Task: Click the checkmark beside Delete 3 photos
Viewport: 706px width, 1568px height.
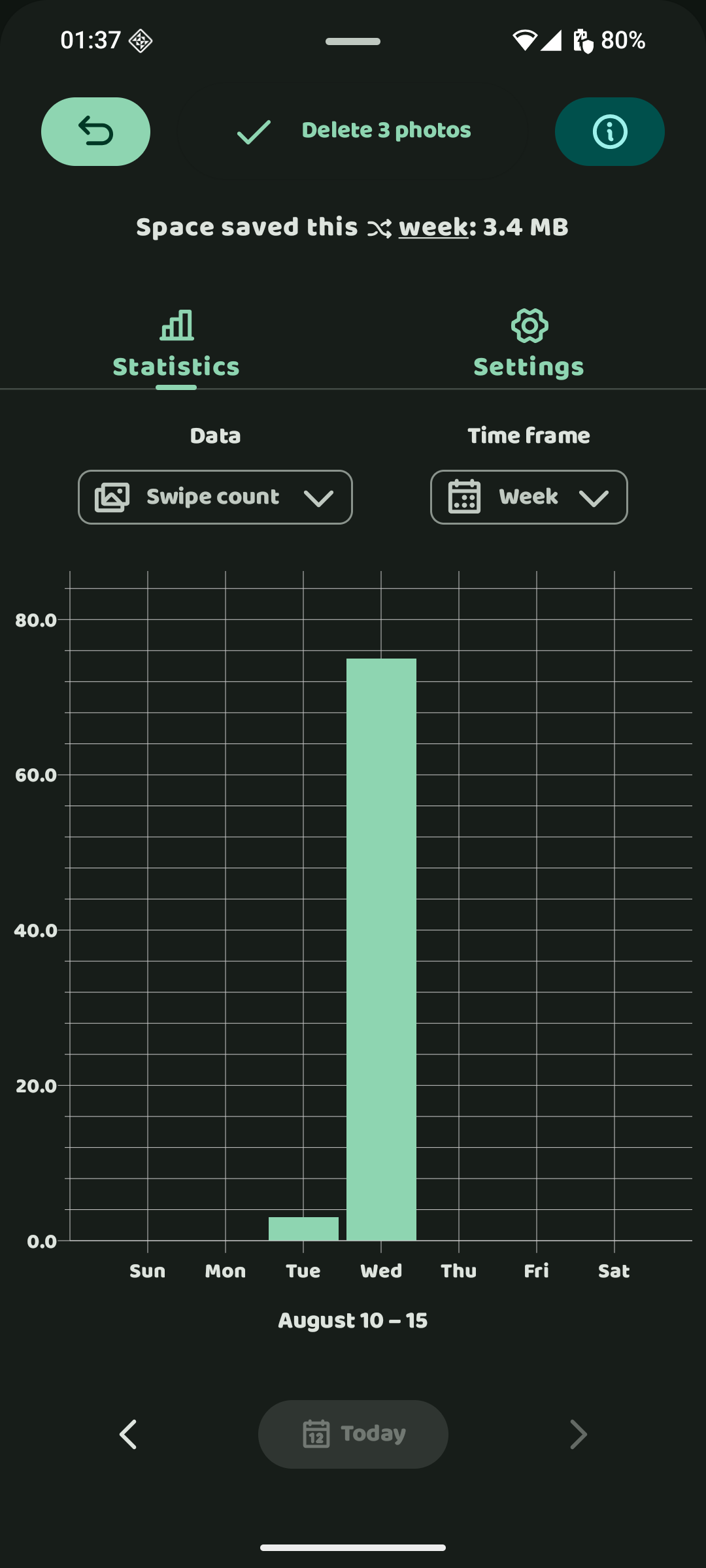Action: point(254,132)
